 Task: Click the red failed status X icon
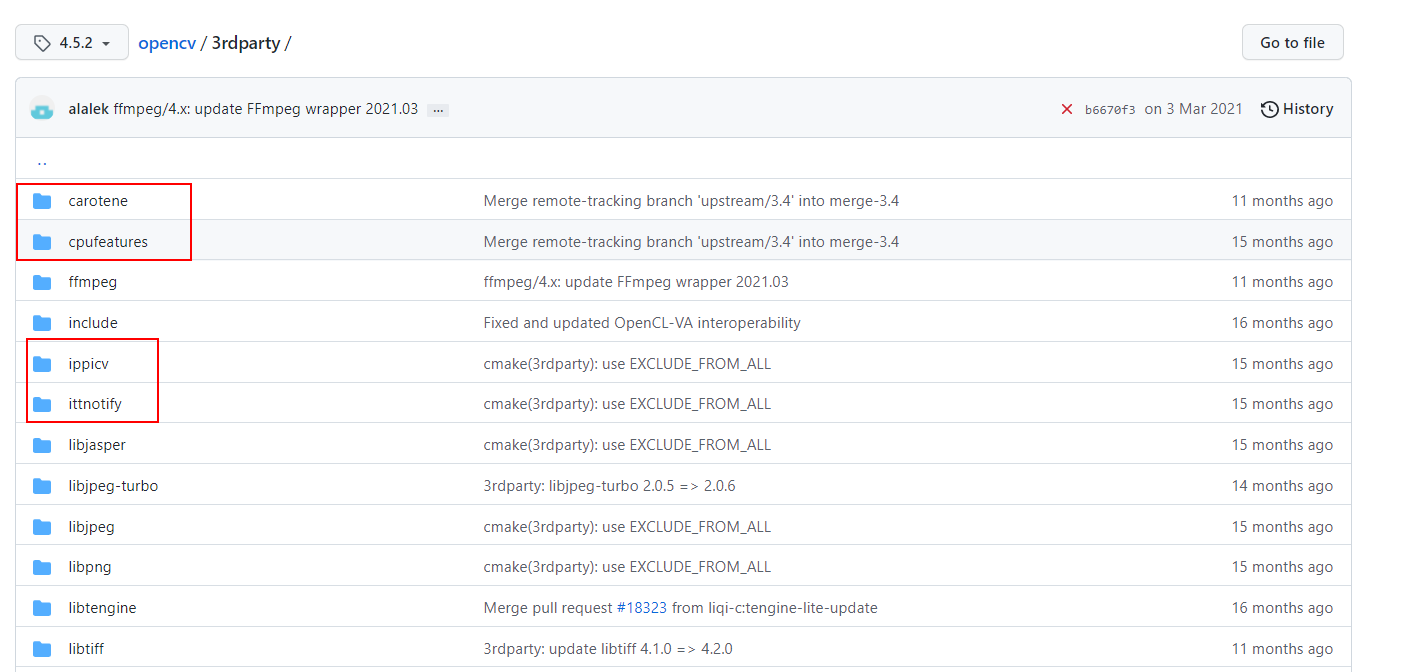pyautogui.click(x=1067, y=109)
